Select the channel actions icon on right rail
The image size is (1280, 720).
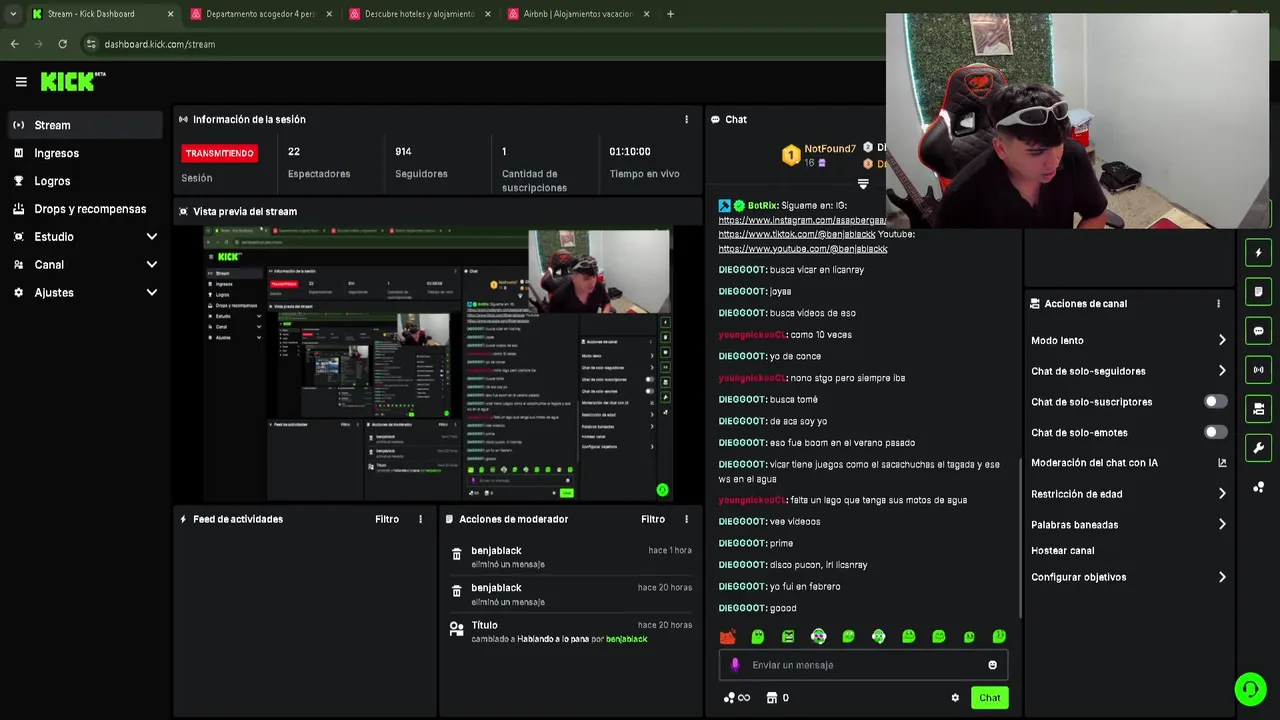(x=1258, y=409)
